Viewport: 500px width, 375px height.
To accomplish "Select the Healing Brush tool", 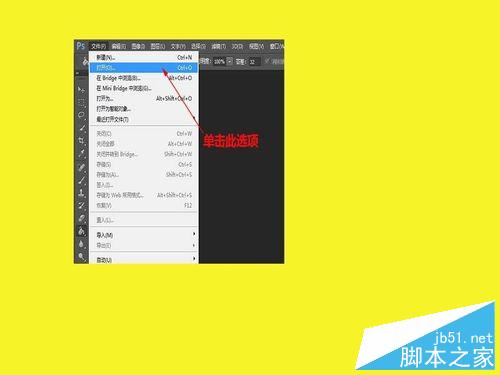I will [x=81, y=167].
